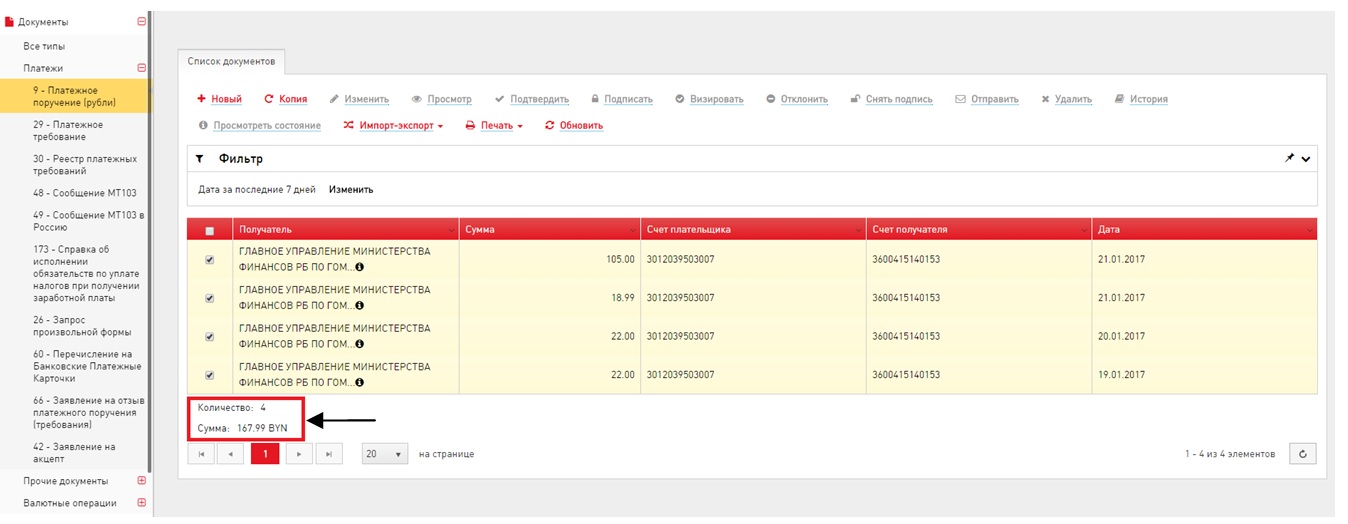Click the Sign (Подписать) button
The height and width of the screenshot is (524, 1348).
coord(621,99)
